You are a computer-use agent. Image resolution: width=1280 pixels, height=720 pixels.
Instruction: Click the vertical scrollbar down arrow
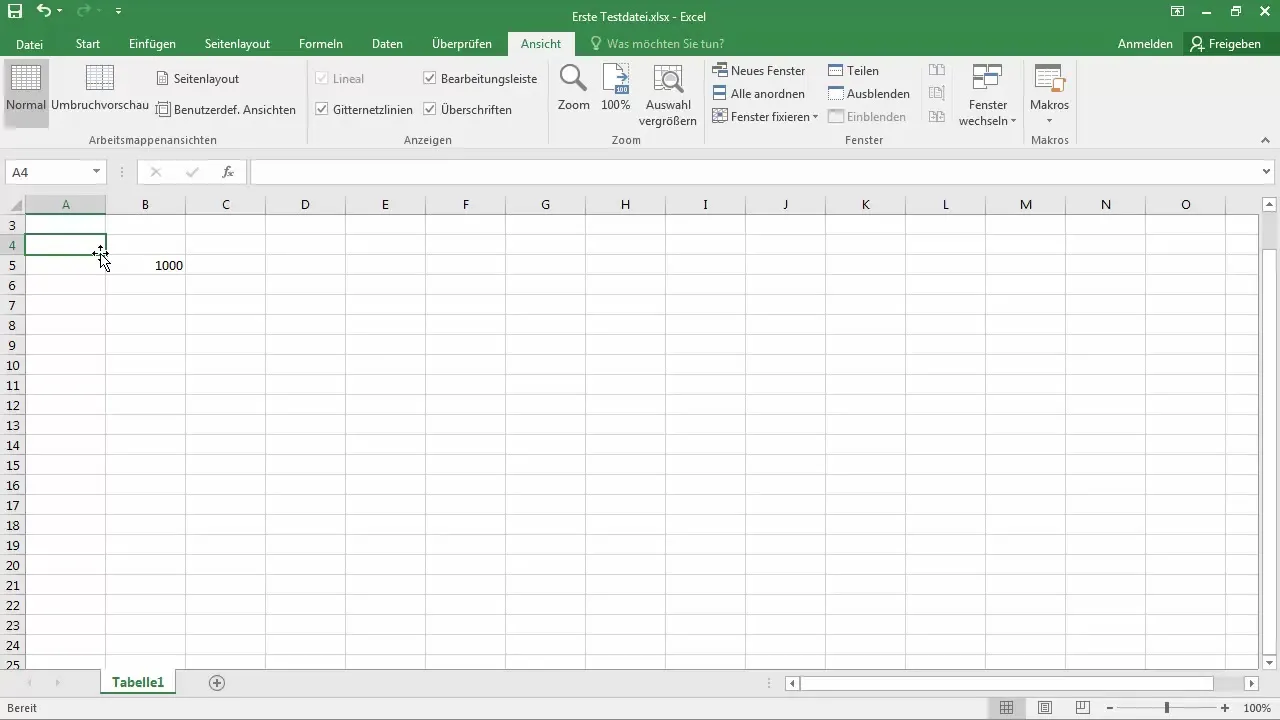1270,663
